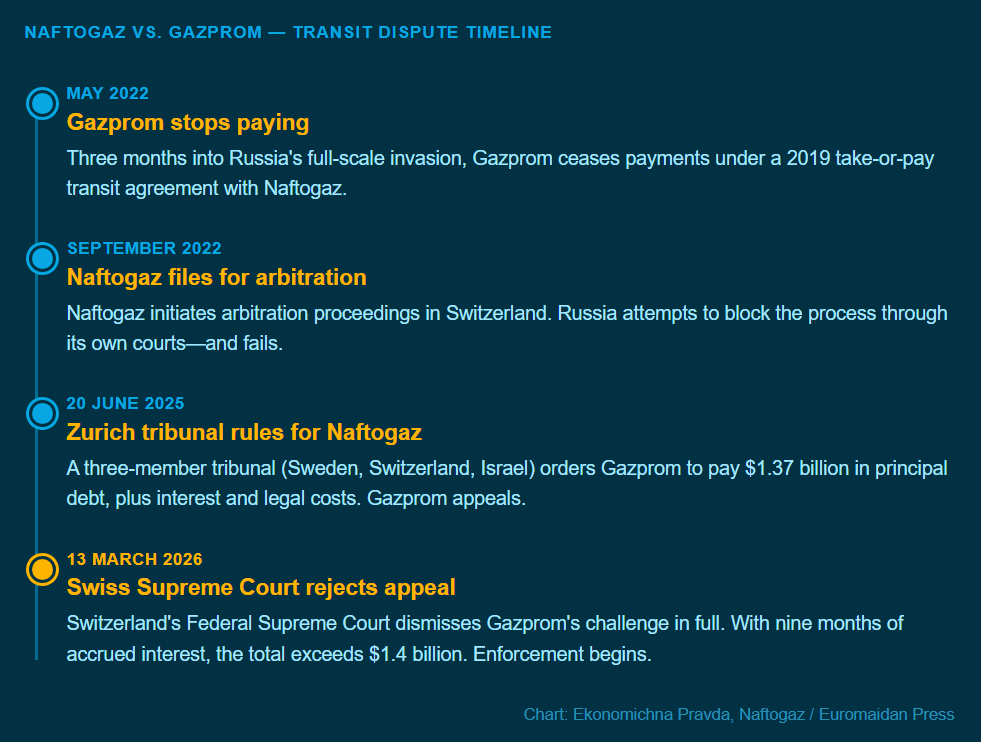Select the September 2022 date label
981x742 pixels.
[145, 248]
